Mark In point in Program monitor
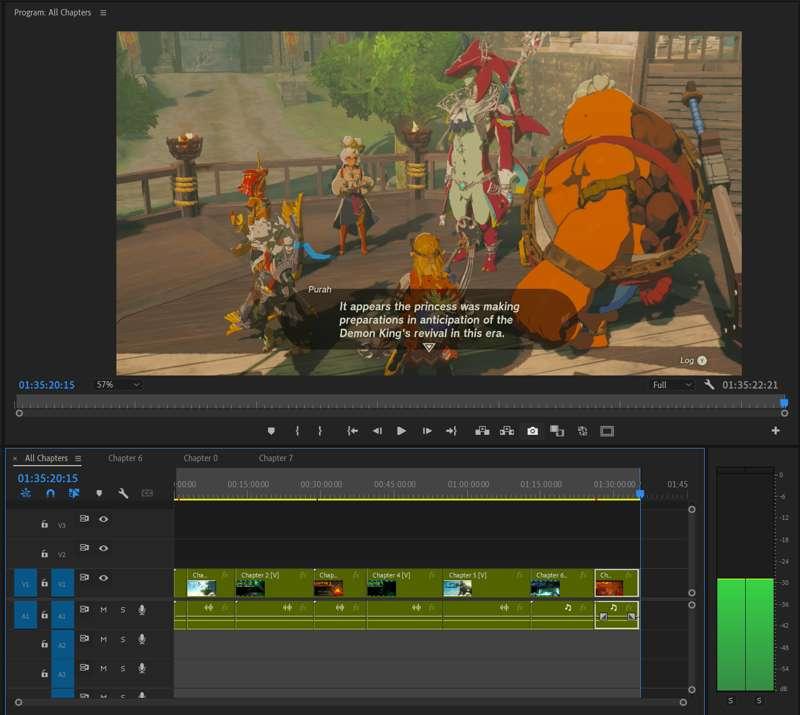The height and width of the screenshot is (715, 800). coord(297,431)
